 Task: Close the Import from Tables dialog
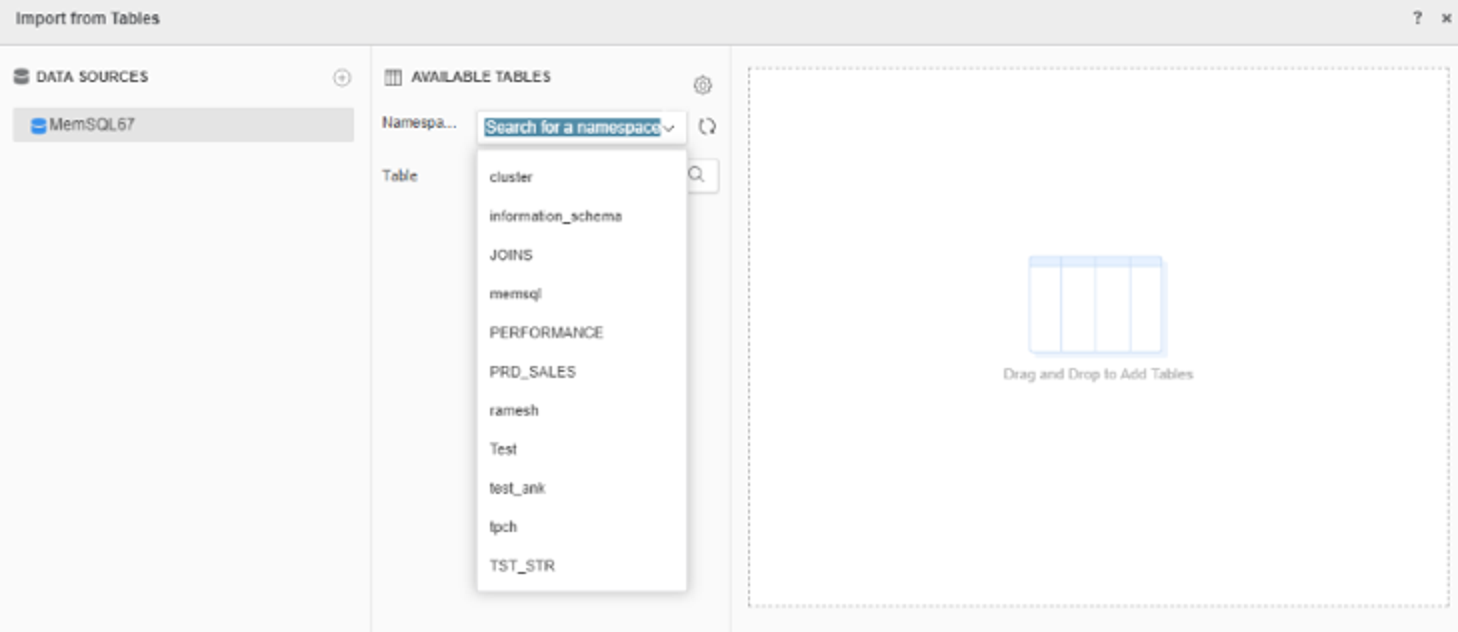click(x=1445, y=15)
